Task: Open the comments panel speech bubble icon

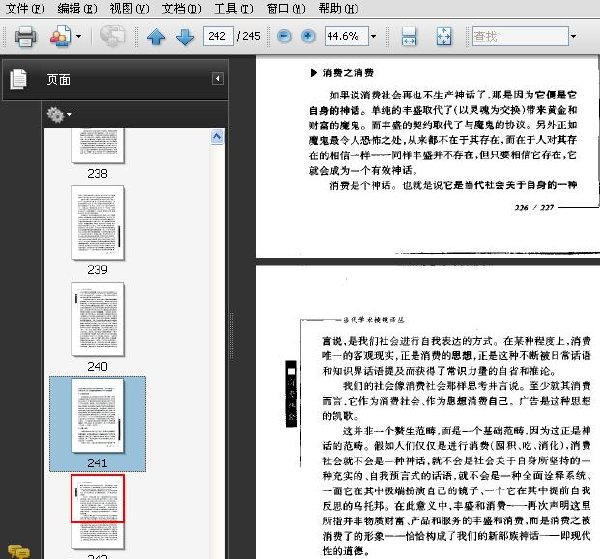Action: tap(18, 551)
